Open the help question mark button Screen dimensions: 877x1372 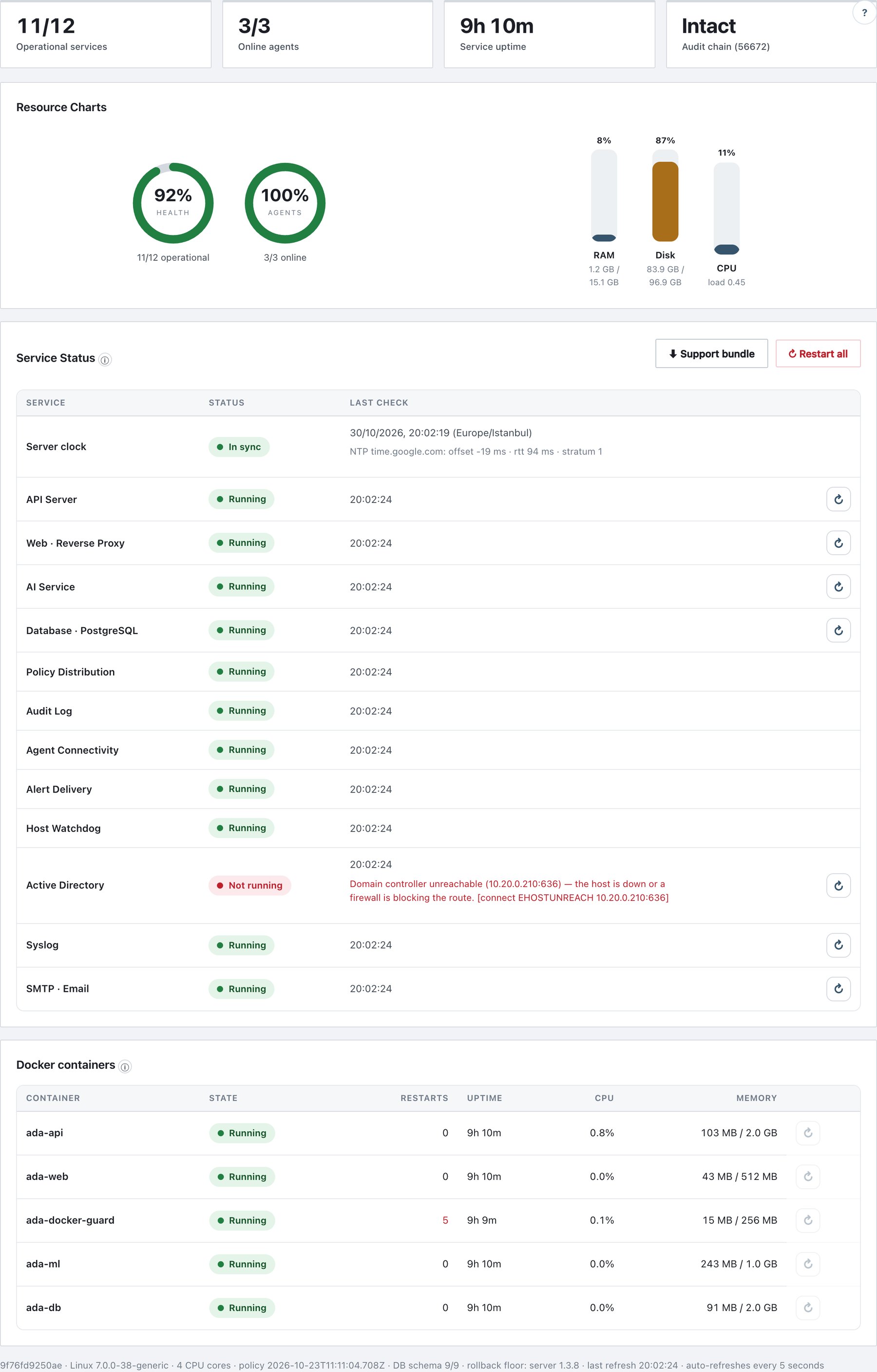tap(864, 13)
